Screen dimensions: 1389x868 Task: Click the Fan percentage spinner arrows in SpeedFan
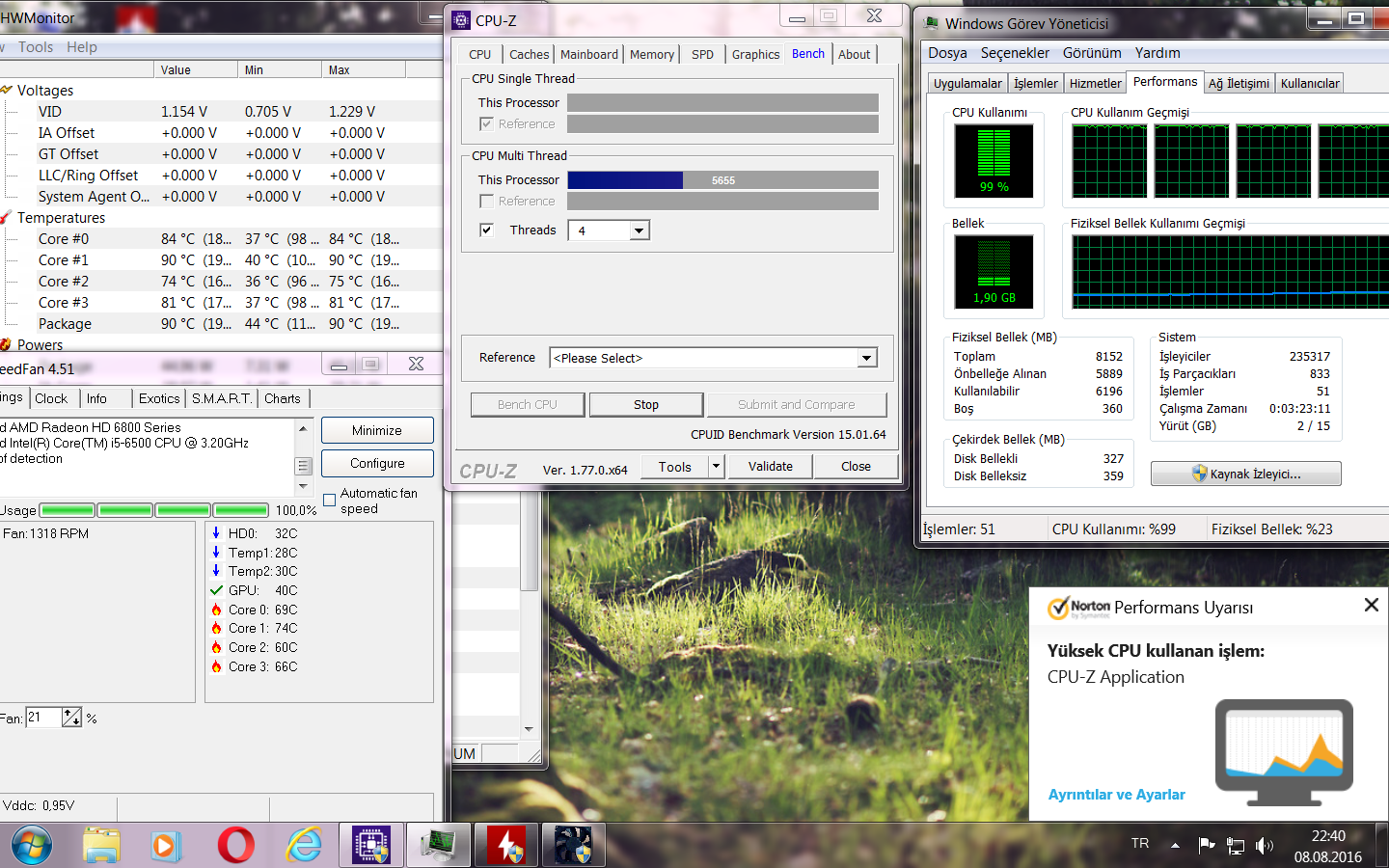point(71,718)
